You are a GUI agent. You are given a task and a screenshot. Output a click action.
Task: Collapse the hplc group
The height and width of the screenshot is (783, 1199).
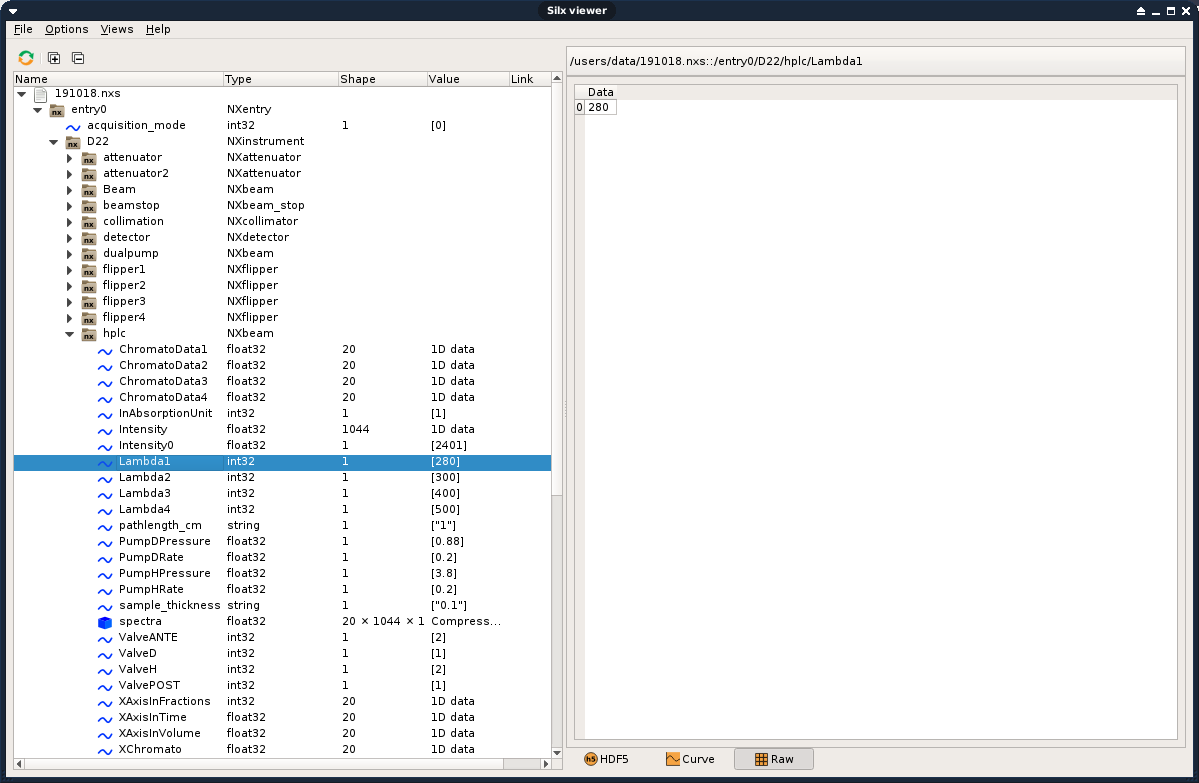pyautogui.click(x=70, y=334)
